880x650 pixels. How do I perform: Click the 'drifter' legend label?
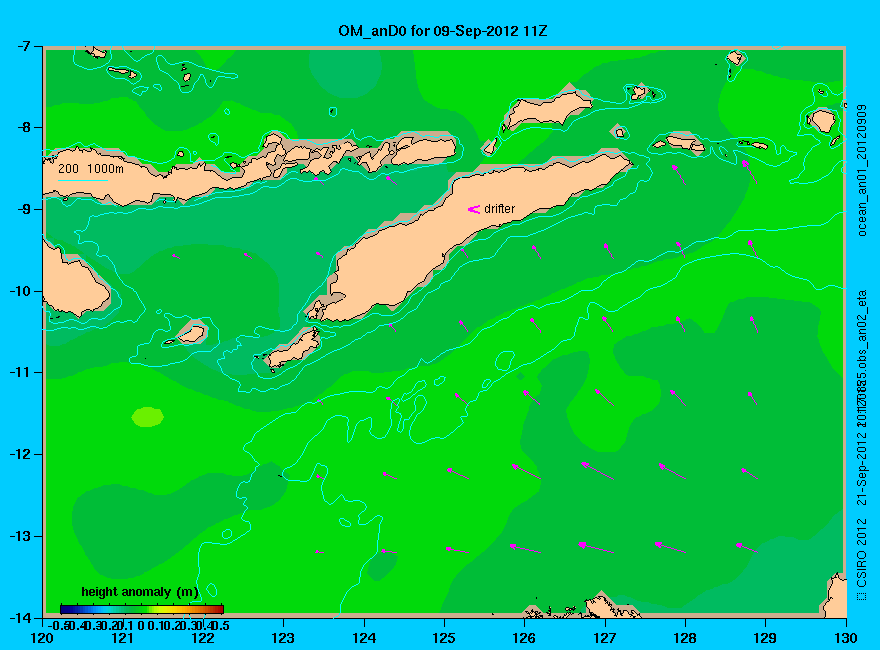click(x=499, y=209)
